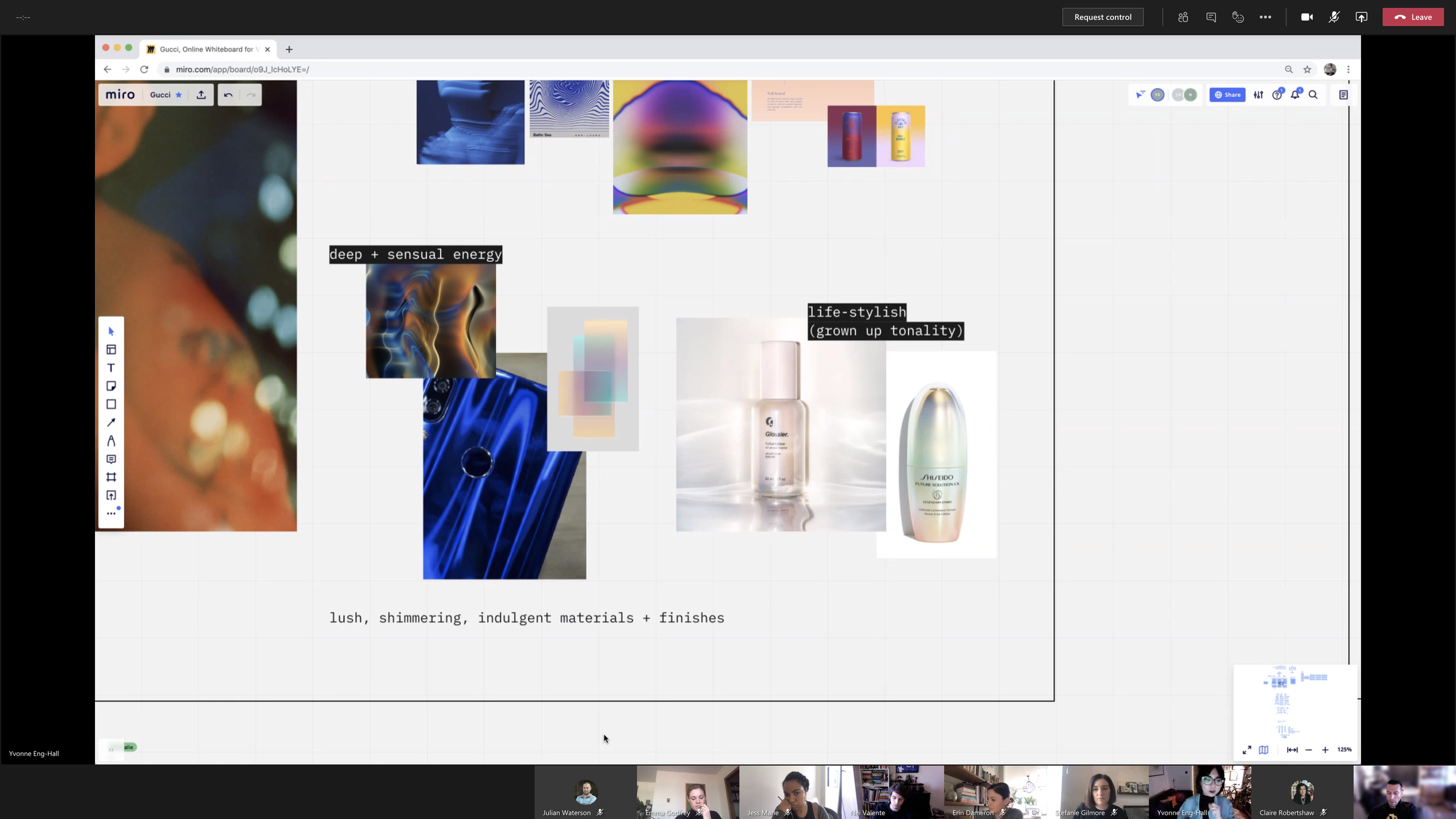Click the blue Share button in Miro
Screen dimensions: 1456x819
pos(1227,95)
